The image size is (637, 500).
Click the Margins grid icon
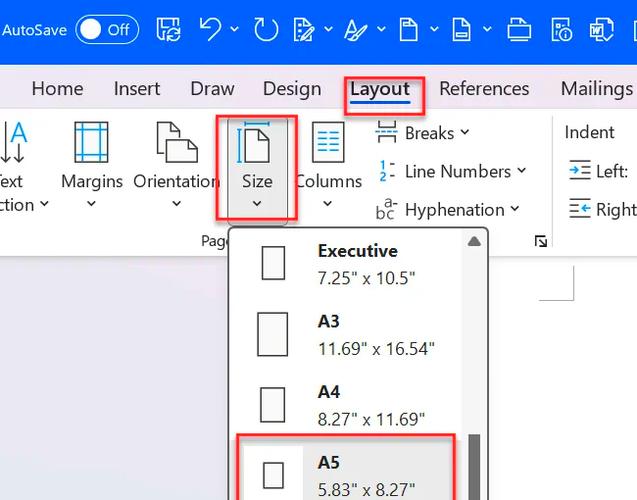click(x=91, y=142)
